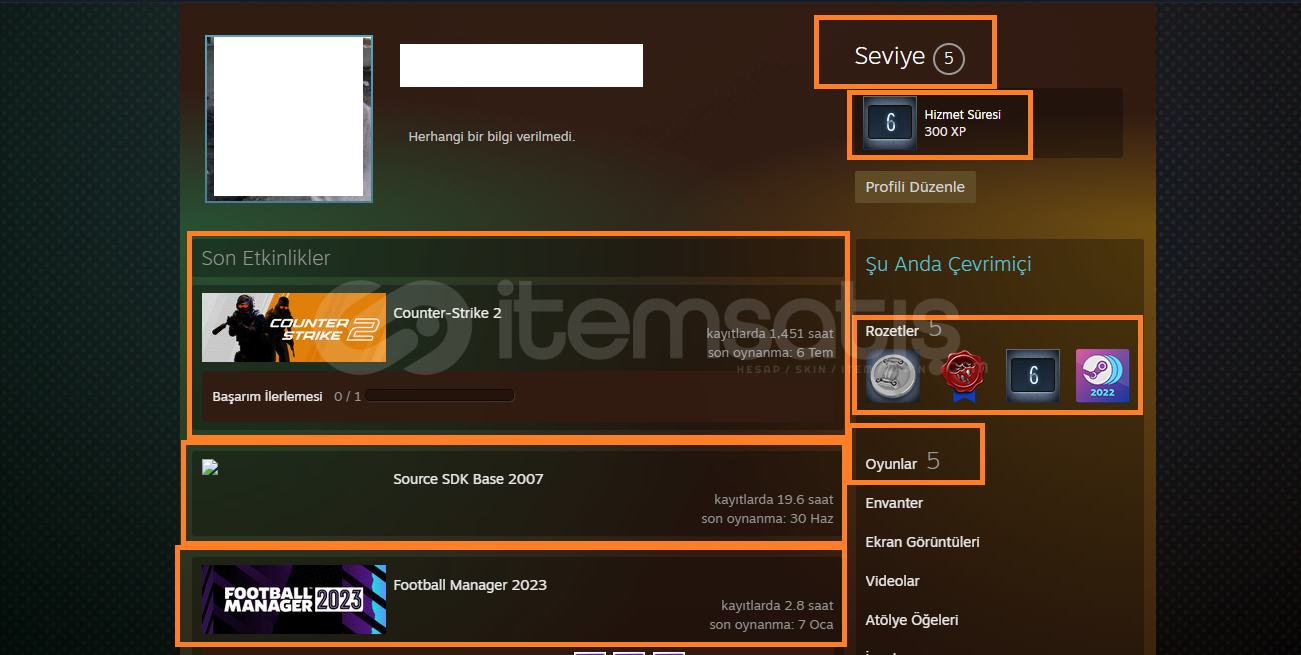This screenshot has height=655, width=1301.
Task: Open Source SDK Base 2007 link
Action: (x=468, y=479)
